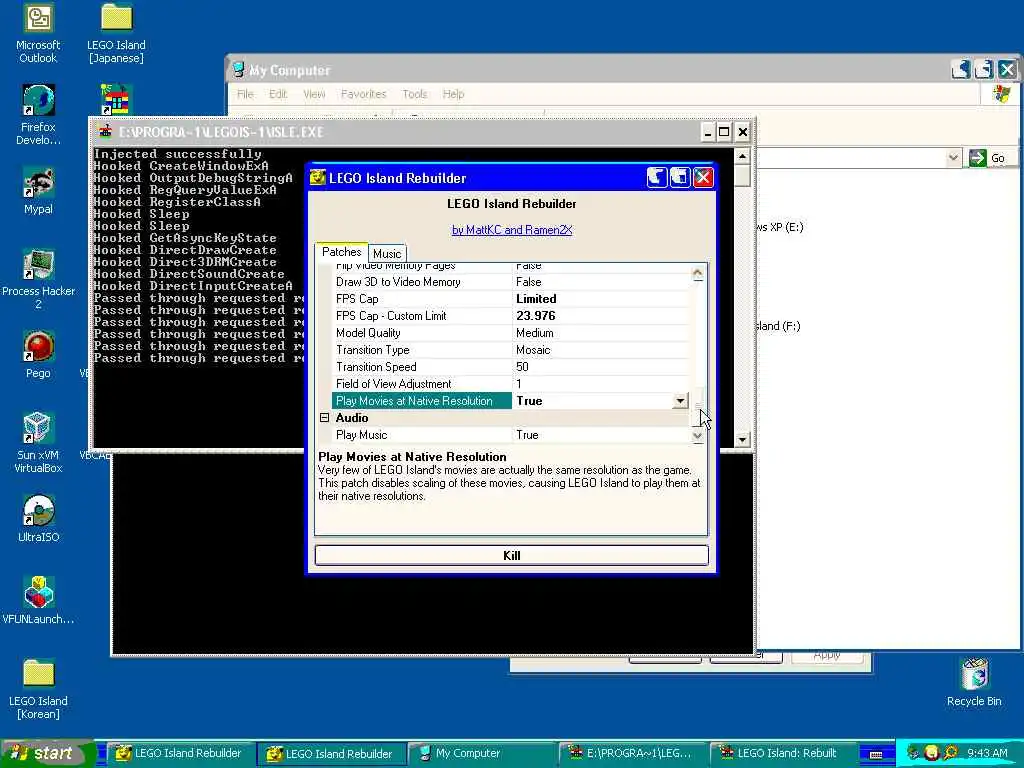Click the Go arrow icon in My Computer
Image resolution: width=1024 pixels, height=768 pixels.
[x=978, y=157]
